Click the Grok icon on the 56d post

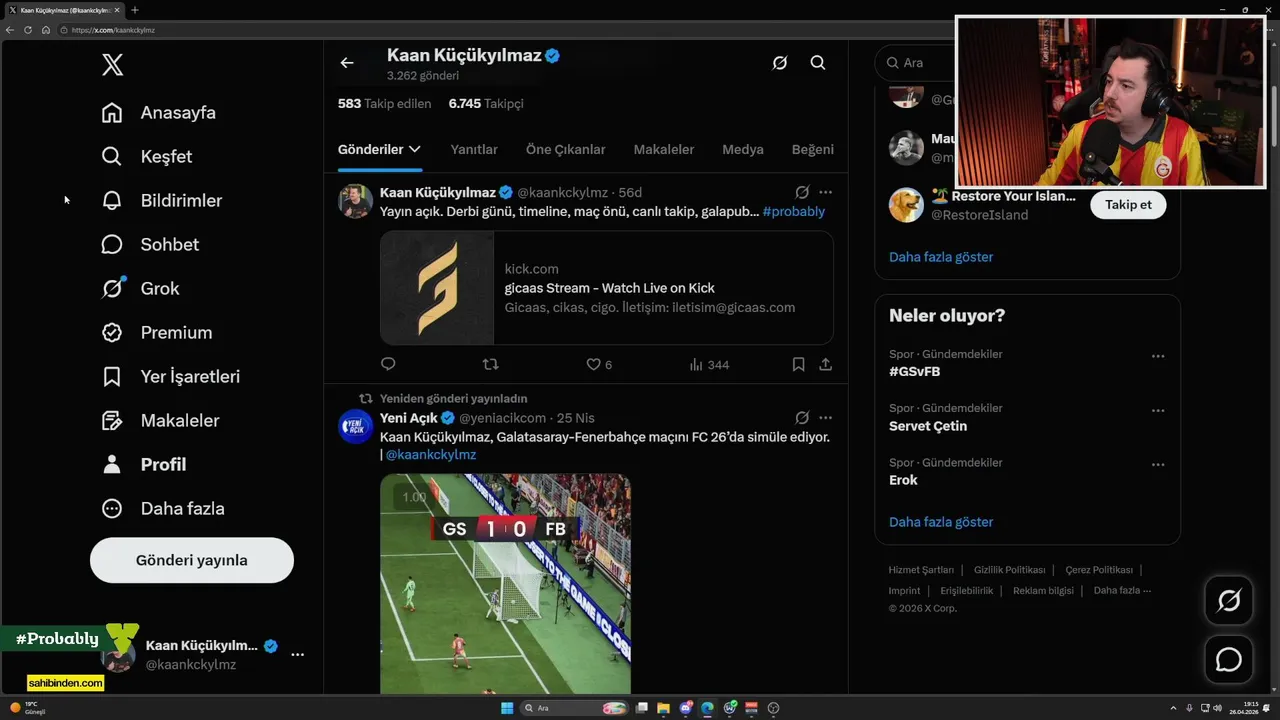(802, 192)
